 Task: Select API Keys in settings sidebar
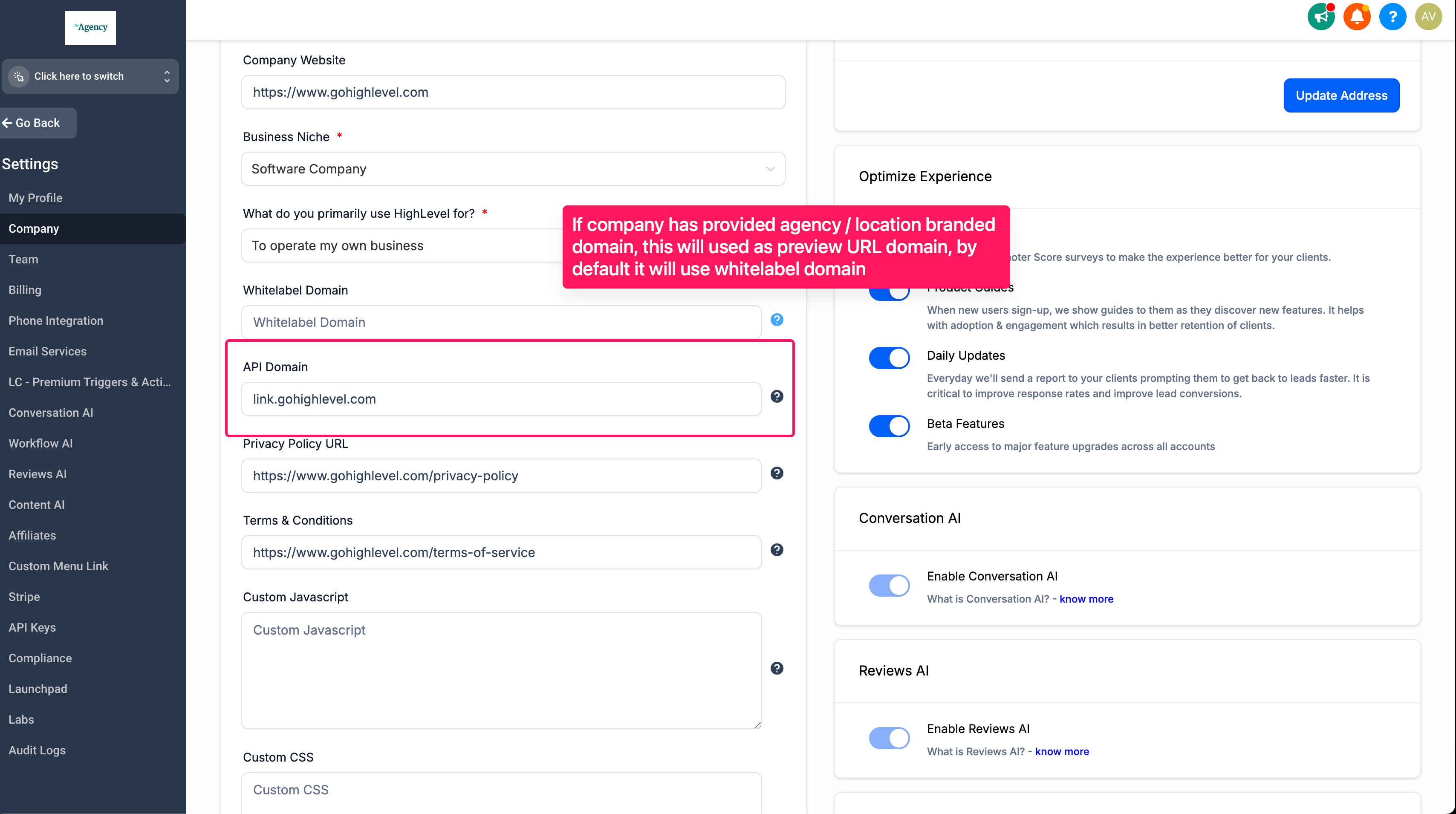click(x=32, y=627)
